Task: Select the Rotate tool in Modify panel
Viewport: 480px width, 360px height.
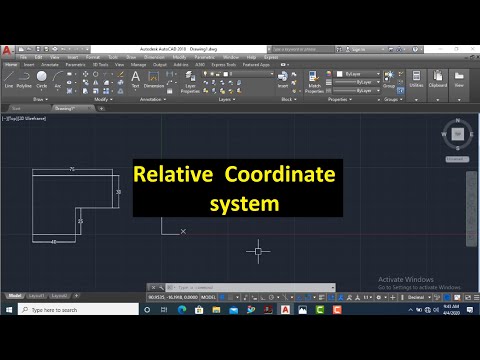Action: point(96,74)
